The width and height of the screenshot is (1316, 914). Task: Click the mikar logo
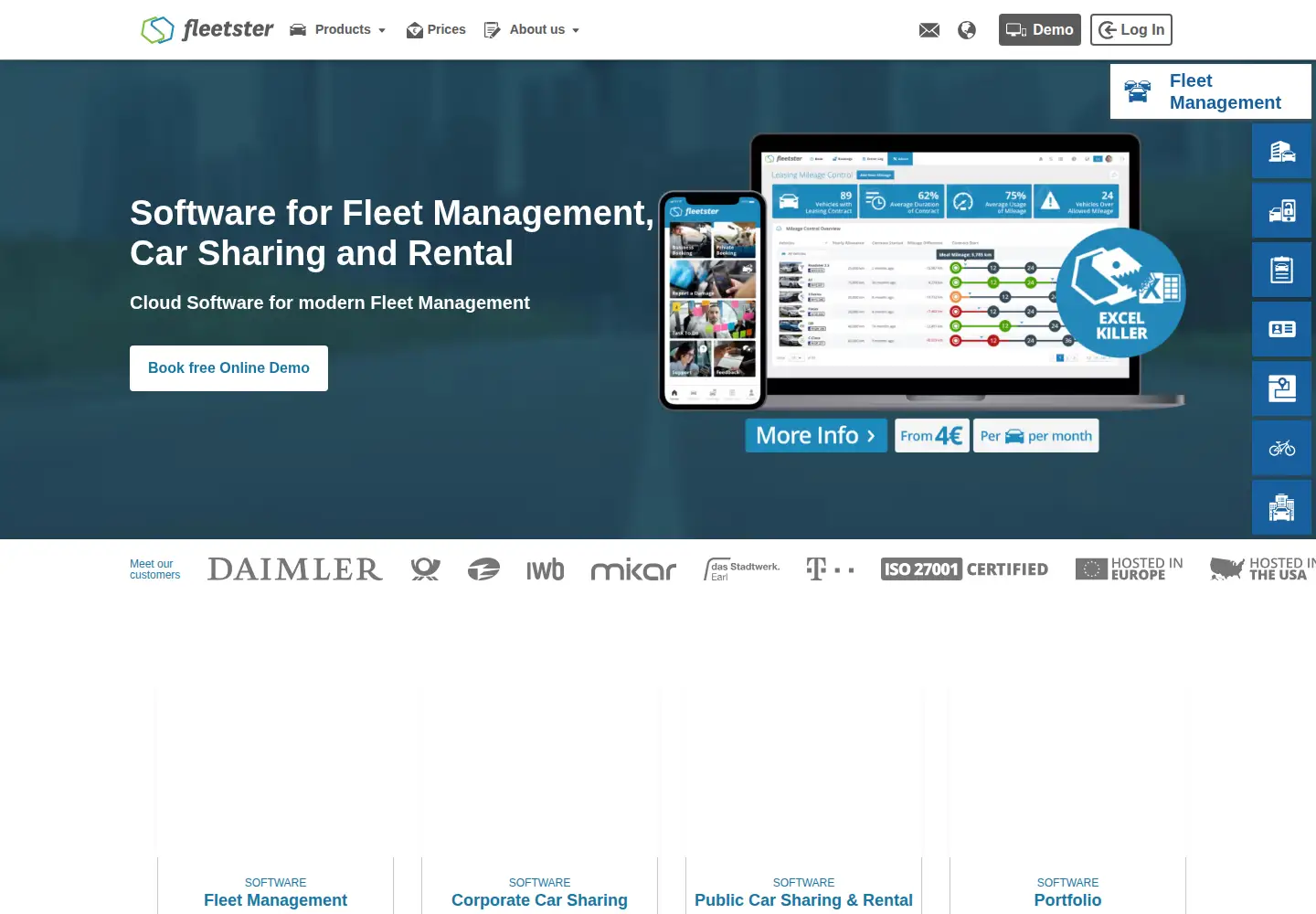coord(633,570)
